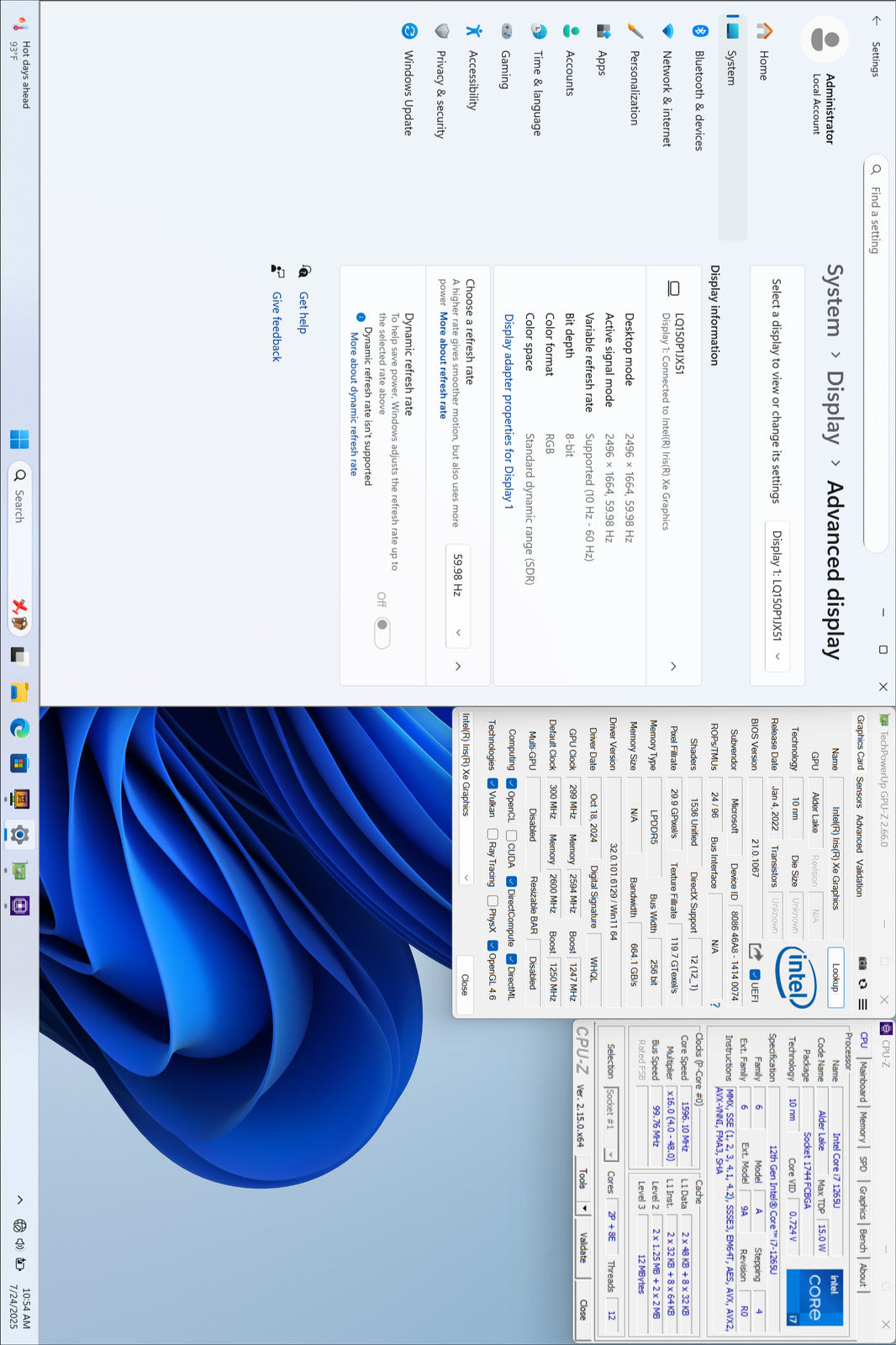Toggle the PhysX checkbox in GPU-Z

click(x=493, y=900)
